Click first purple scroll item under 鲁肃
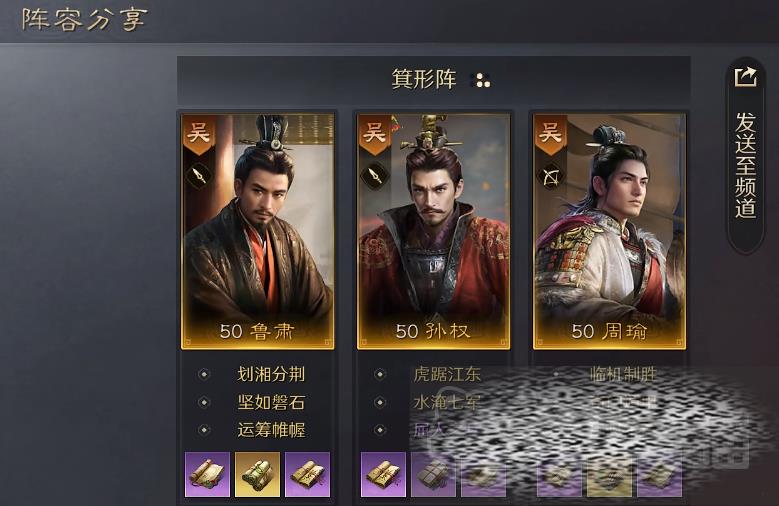779x506 pixels. [x=207, y=474]
